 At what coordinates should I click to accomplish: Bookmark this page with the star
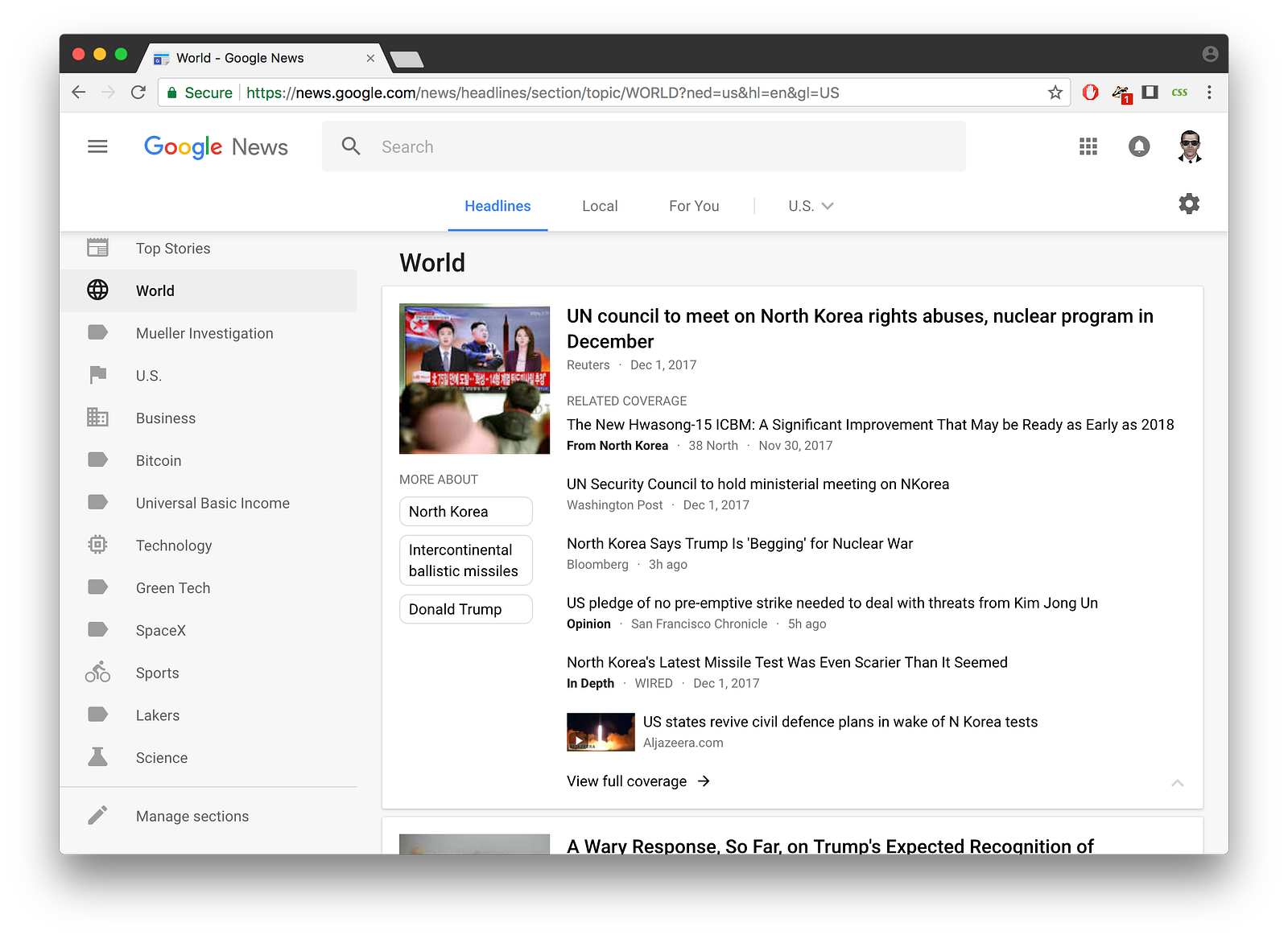click(x=1055, y=93)
